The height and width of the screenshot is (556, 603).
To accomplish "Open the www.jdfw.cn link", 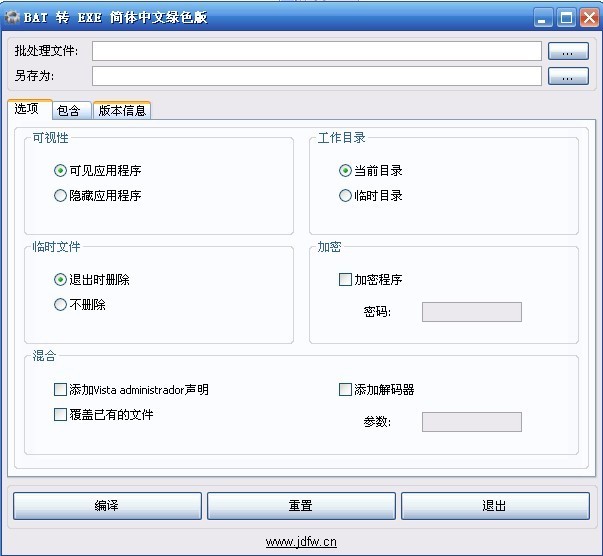I will click(301, 542).
